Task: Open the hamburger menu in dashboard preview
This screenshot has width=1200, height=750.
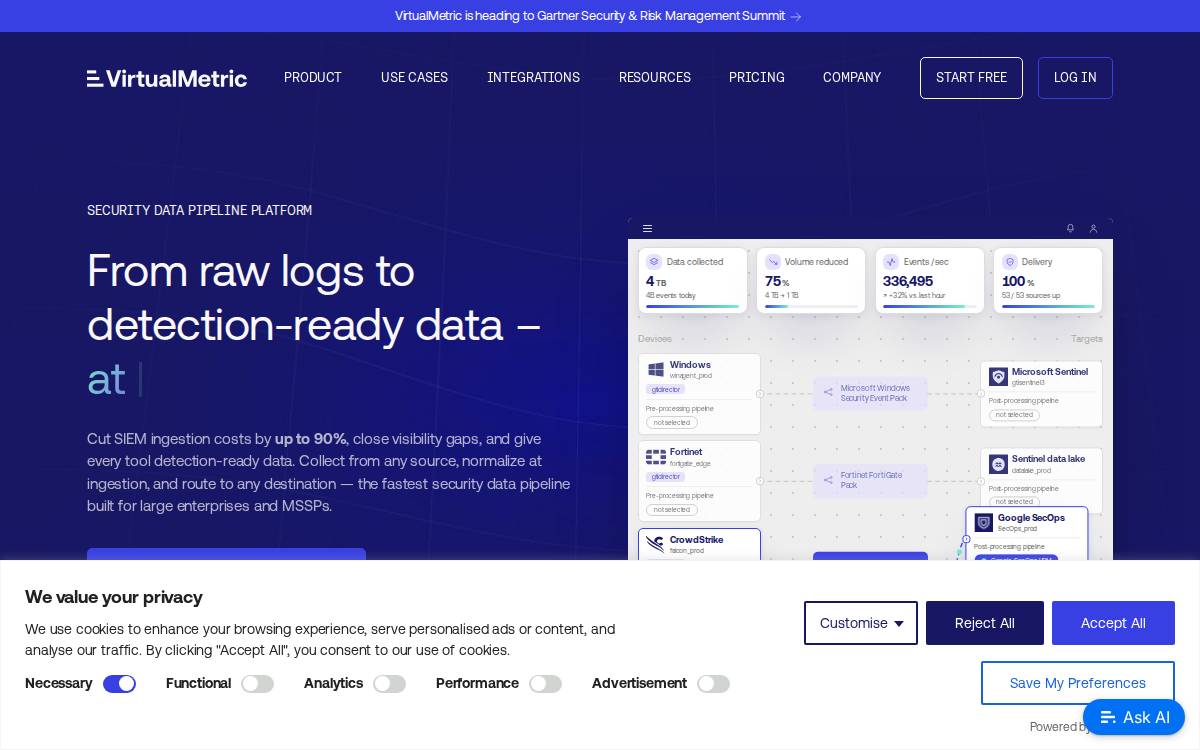Action: tap(647, 229)
